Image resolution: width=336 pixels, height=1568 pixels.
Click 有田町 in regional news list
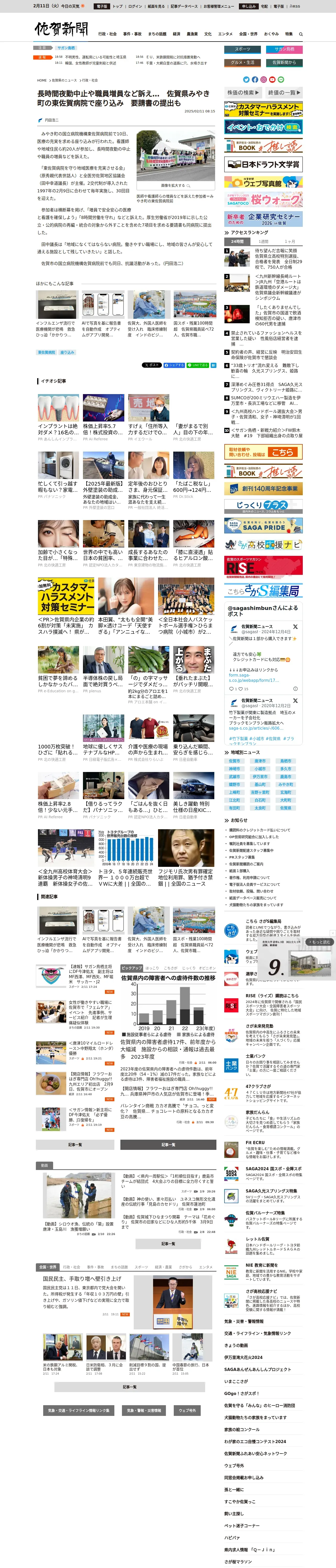234,808
